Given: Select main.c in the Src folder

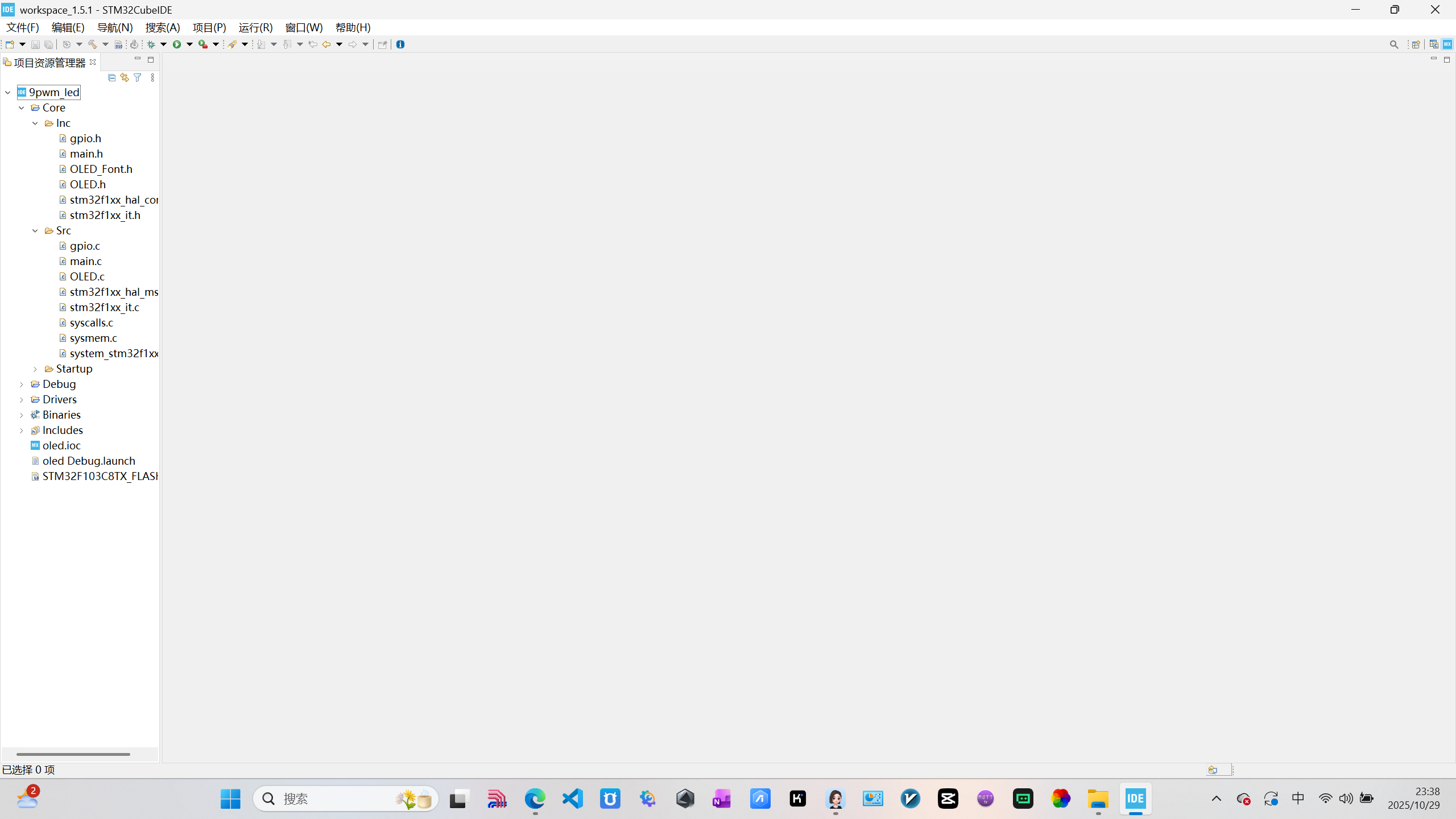Looking at the screenshot, I should pos(85,261).
